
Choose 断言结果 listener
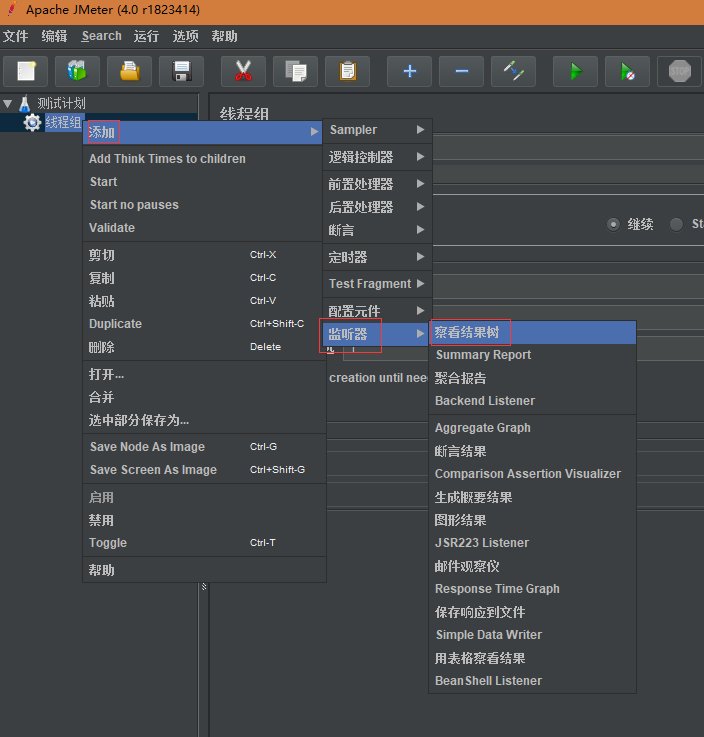click(533, 451)
